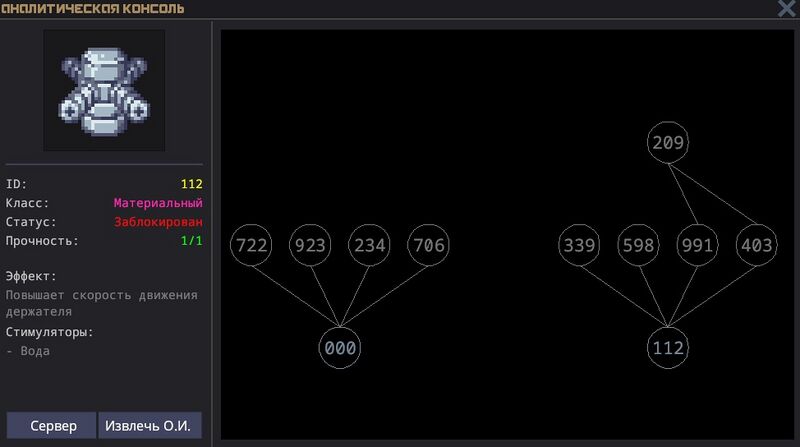The height and width of the screenshot is (447, 800).
Task: Select the root node 000
Action: [339, 348]
